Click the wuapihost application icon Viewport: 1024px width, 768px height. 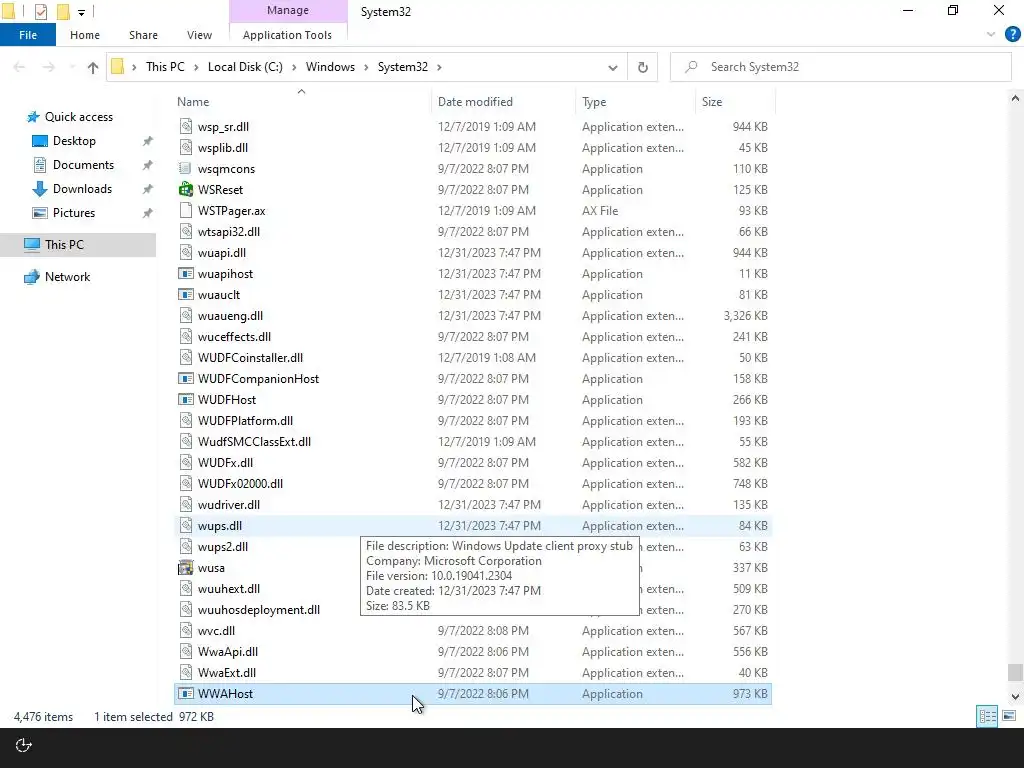186,274
